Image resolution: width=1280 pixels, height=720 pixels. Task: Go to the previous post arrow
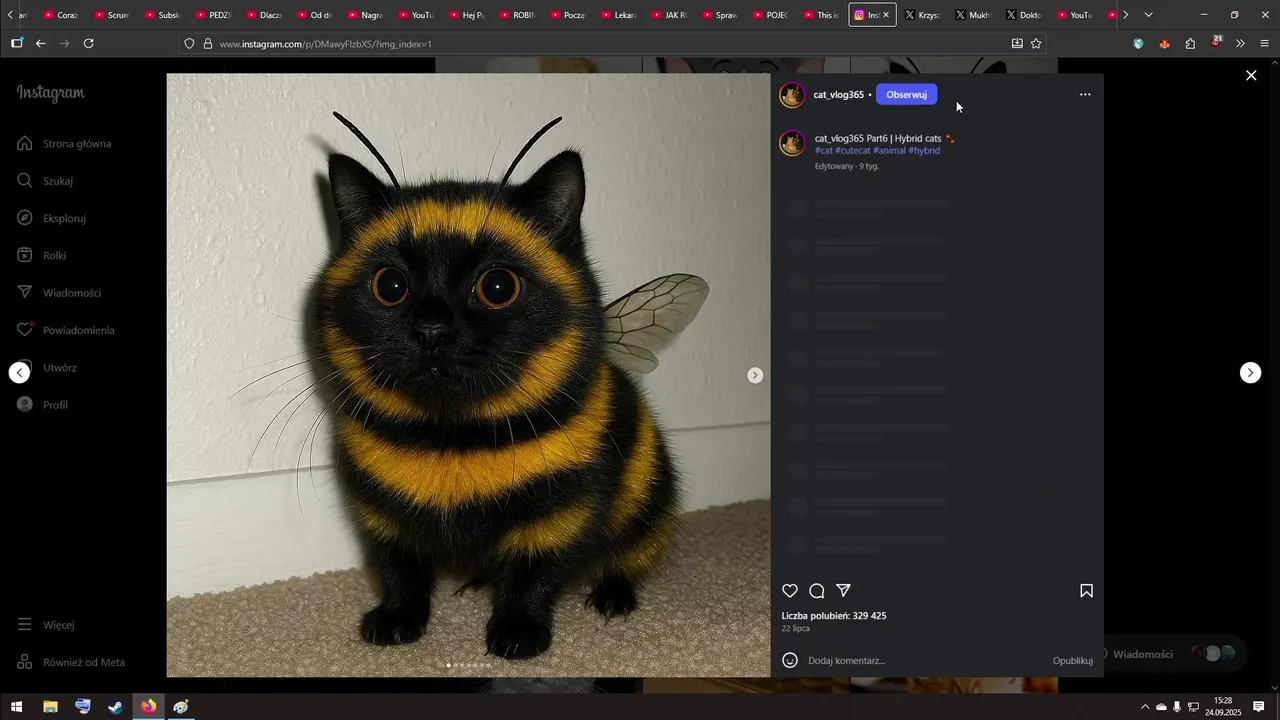point(19,373)
